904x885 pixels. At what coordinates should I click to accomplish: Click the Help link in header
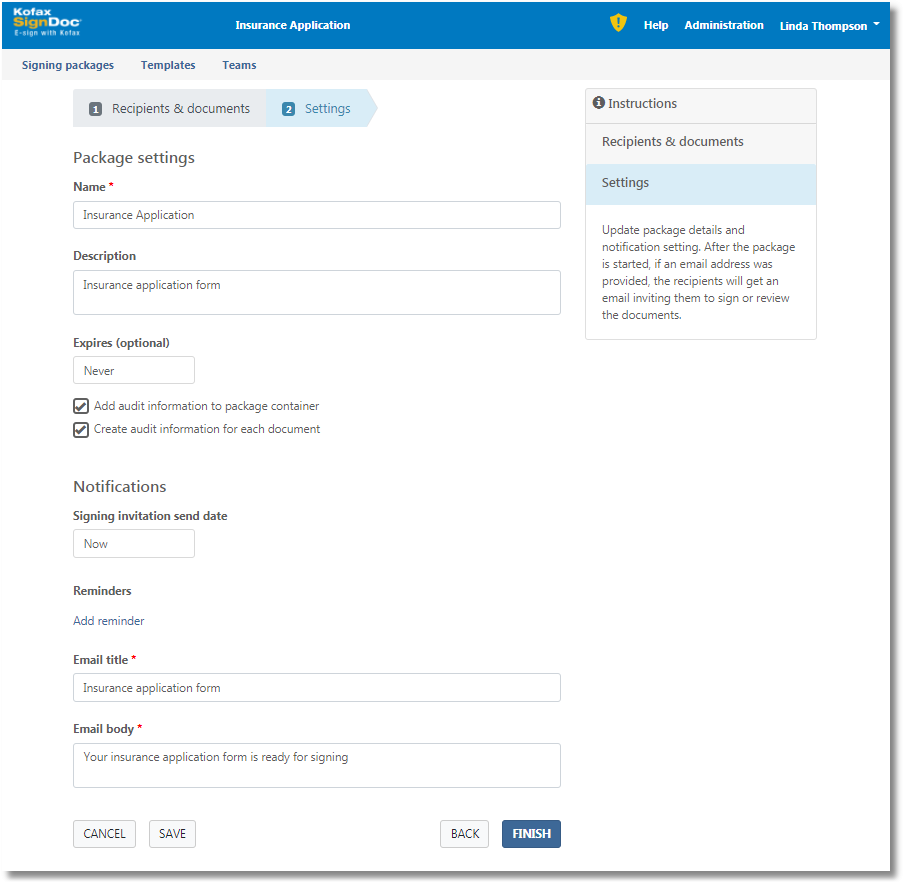click(656, 25)
